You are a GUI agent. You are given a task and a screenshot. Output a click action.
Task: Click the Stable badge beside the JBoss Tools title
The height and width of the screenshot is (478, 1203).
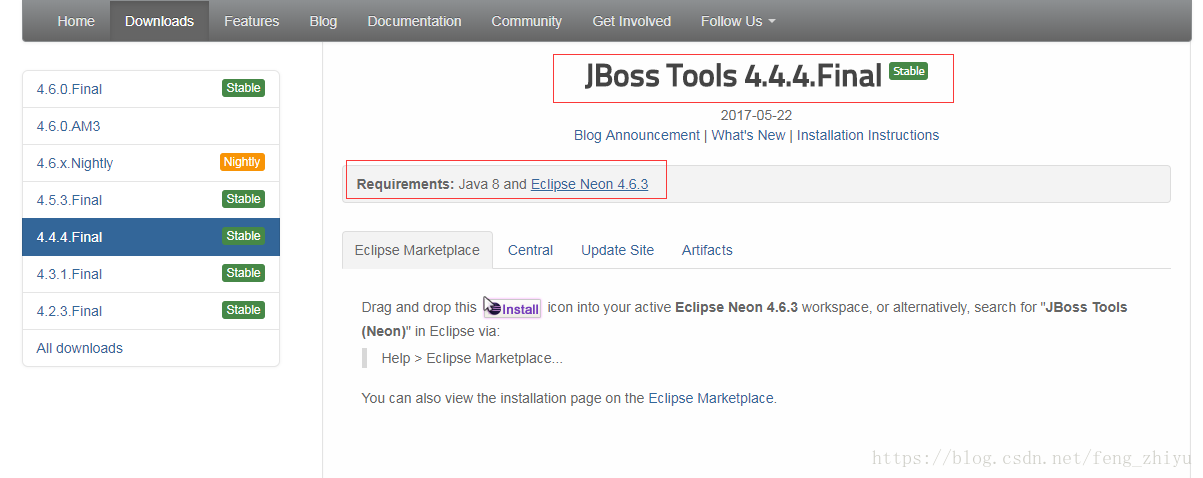tap(909, 71)
